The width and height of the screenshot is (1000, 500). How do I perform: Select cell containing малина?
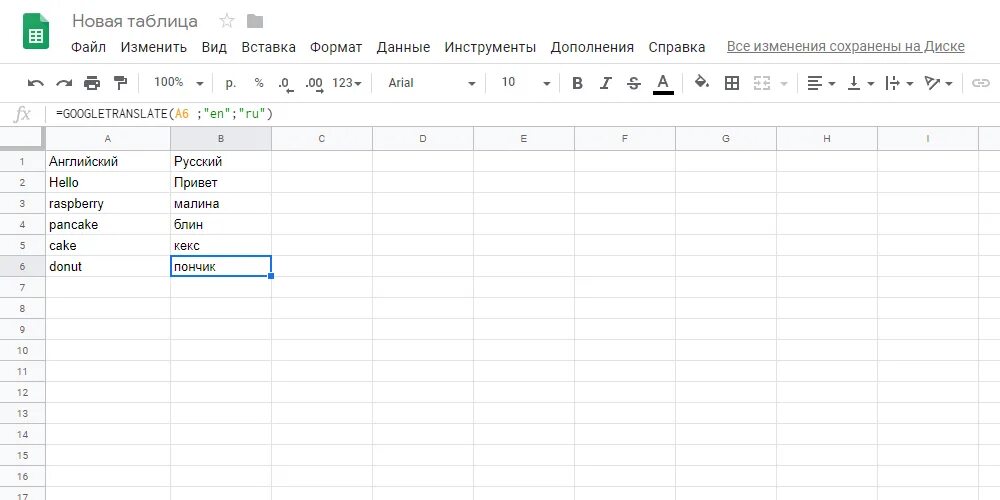221,203
